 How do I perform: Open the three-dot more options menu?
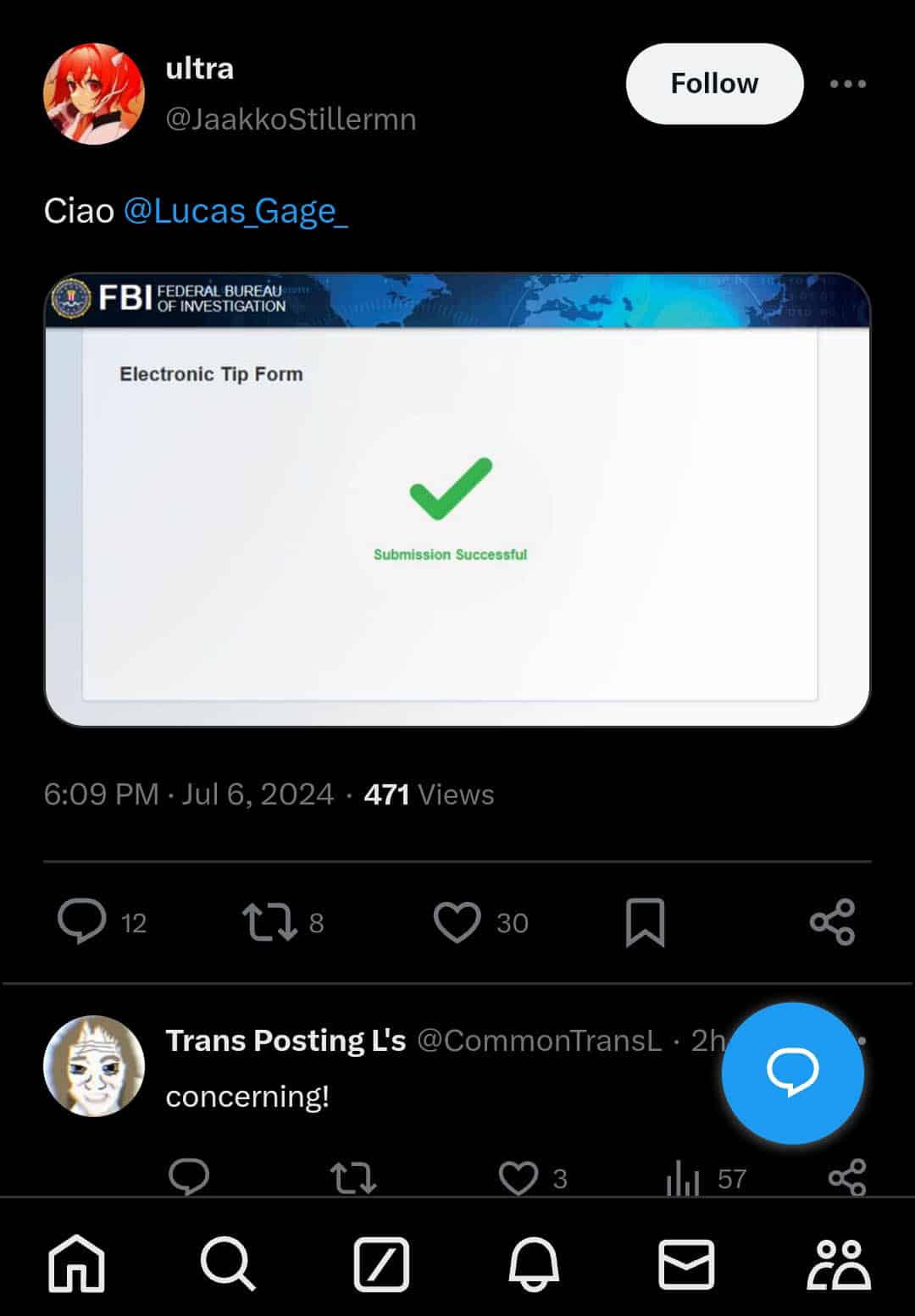848,84
